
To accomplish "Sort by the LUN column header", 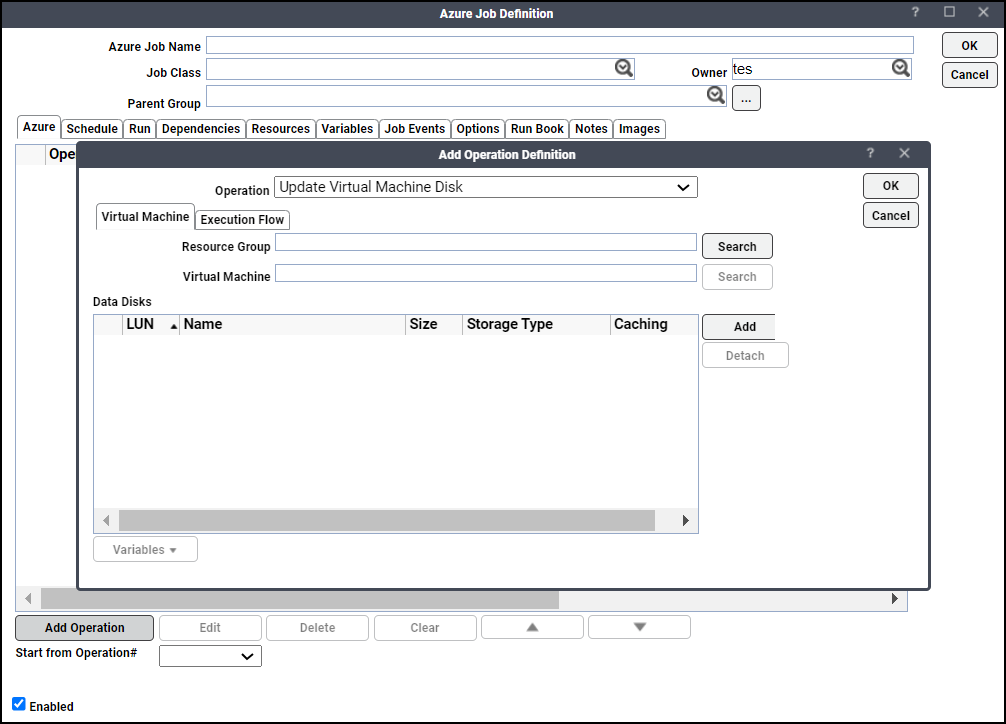I will pyautogui.click(x=151, y=325).
